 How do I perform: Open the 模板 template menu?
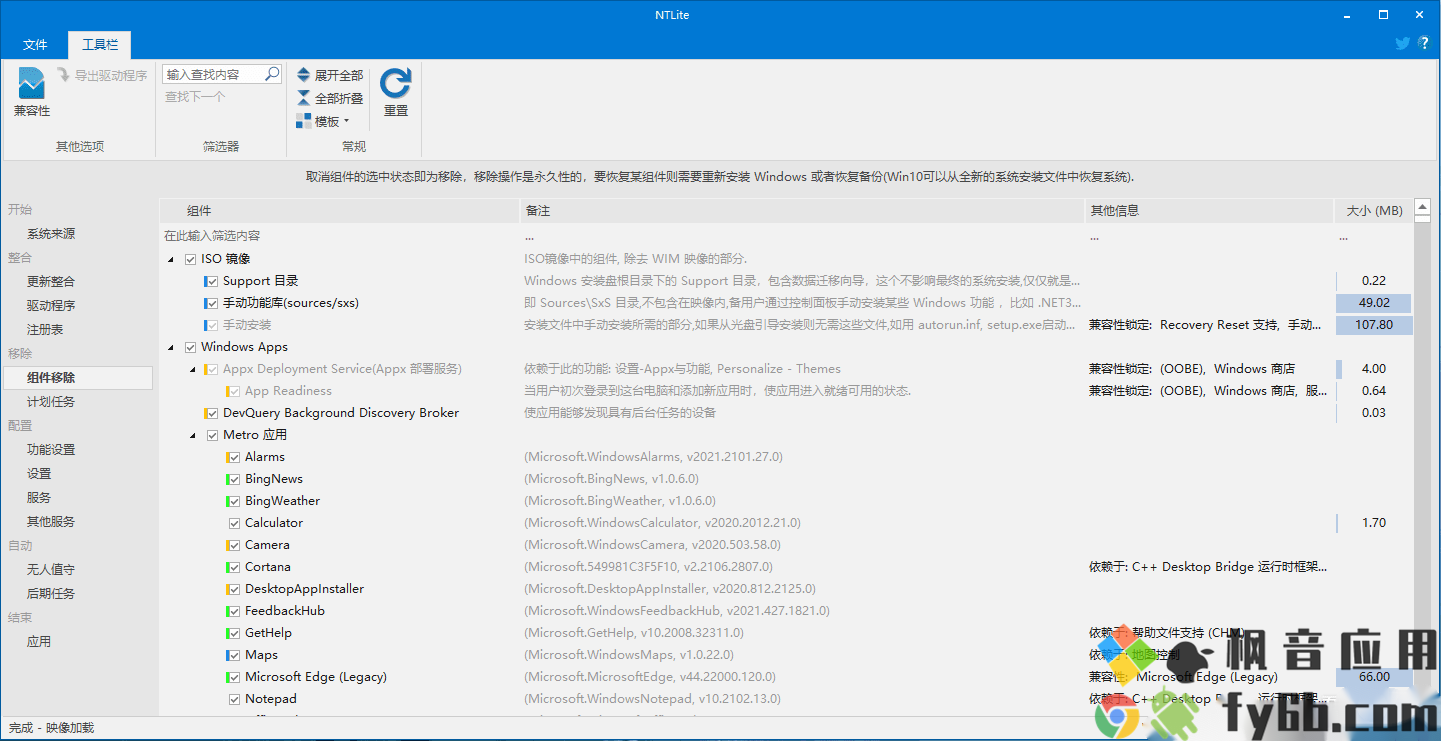[323, 121]
